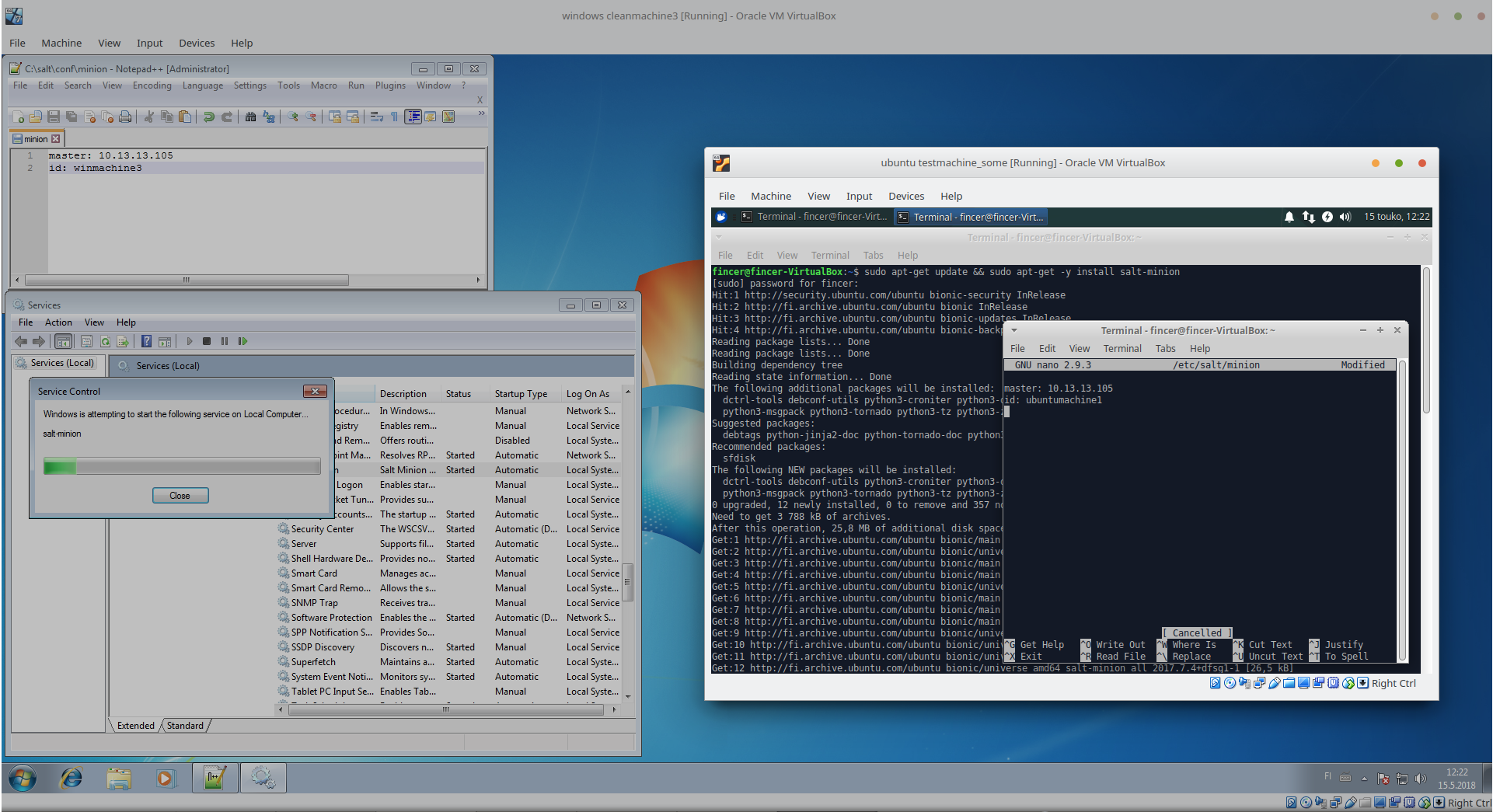Sort by Startup Type column header
The image size is (1493, 812).
coord(524,394)
